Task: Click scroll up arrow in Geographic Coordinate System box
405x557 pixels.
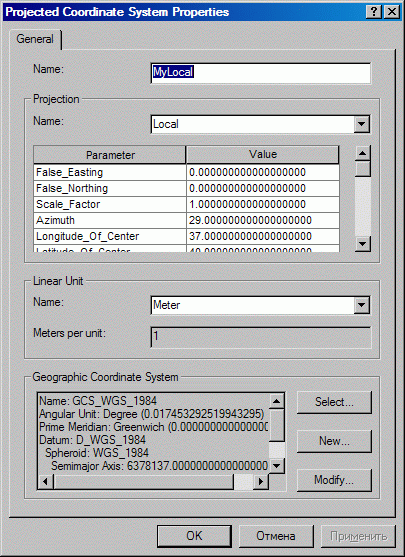Action: click(276, 401)
